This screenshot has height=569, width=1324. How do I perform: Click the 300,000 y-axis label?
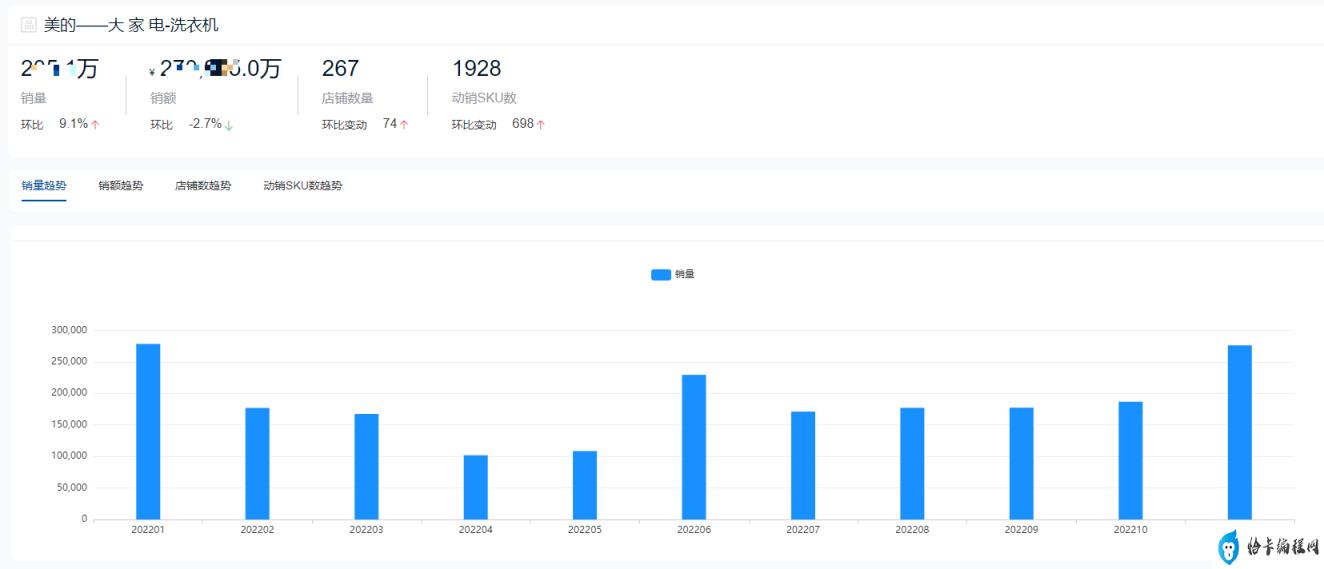click(x=69, y=330)
